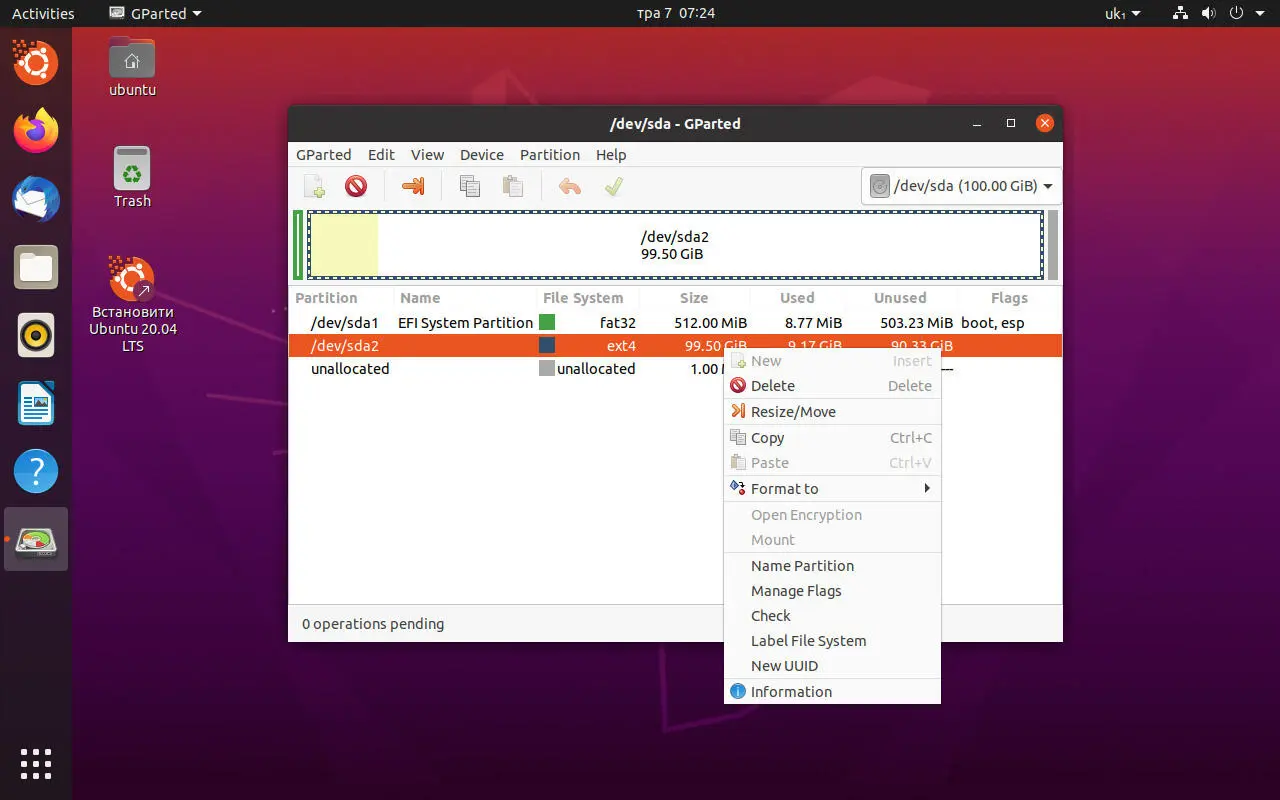Open the Edit menu
The height and width of the screenshot is (800, 1280).
(x=381, y=155)
